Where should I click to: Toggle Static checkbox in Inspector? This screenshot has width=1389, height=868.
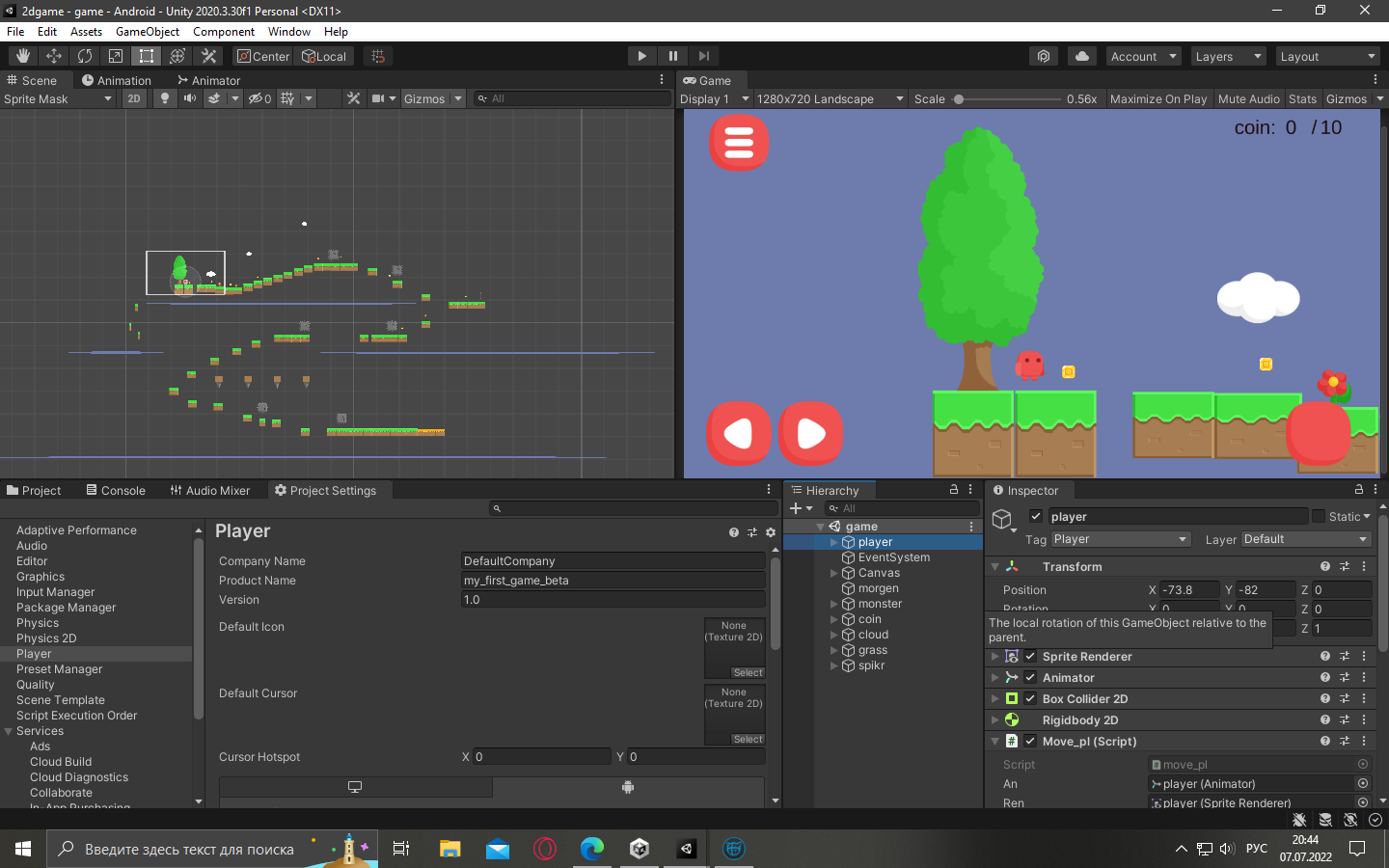[1319, 516]
